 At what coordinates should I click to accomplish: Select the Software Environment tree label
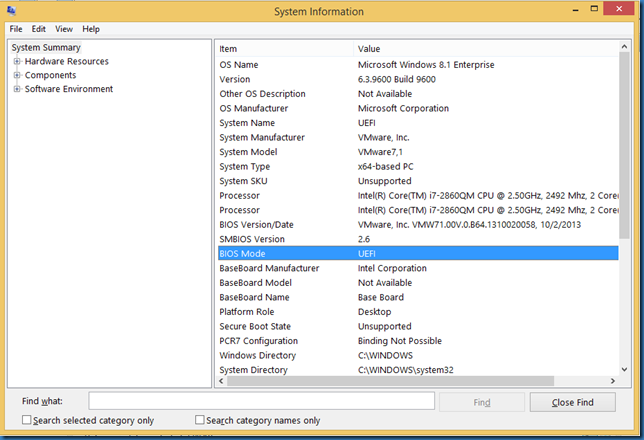pyautogui.click(x=69, y=89)
